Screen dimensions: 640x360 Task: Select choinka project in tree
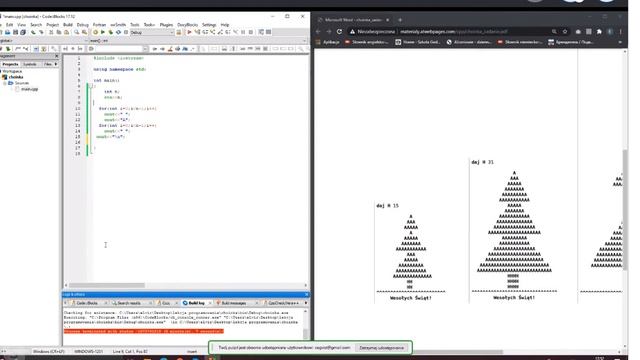(16, 77)
